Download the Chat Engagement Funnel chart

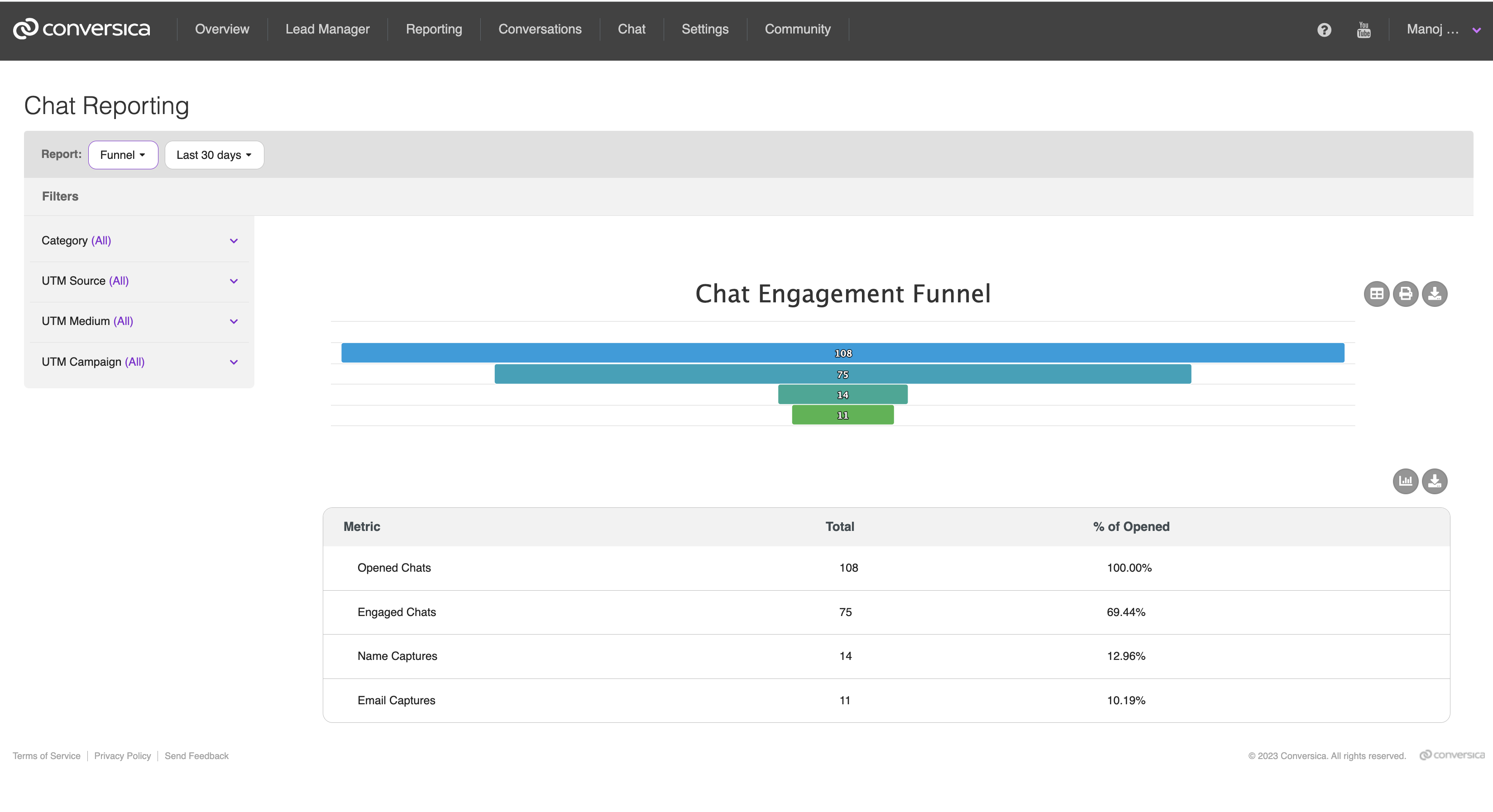(1435, 294)
